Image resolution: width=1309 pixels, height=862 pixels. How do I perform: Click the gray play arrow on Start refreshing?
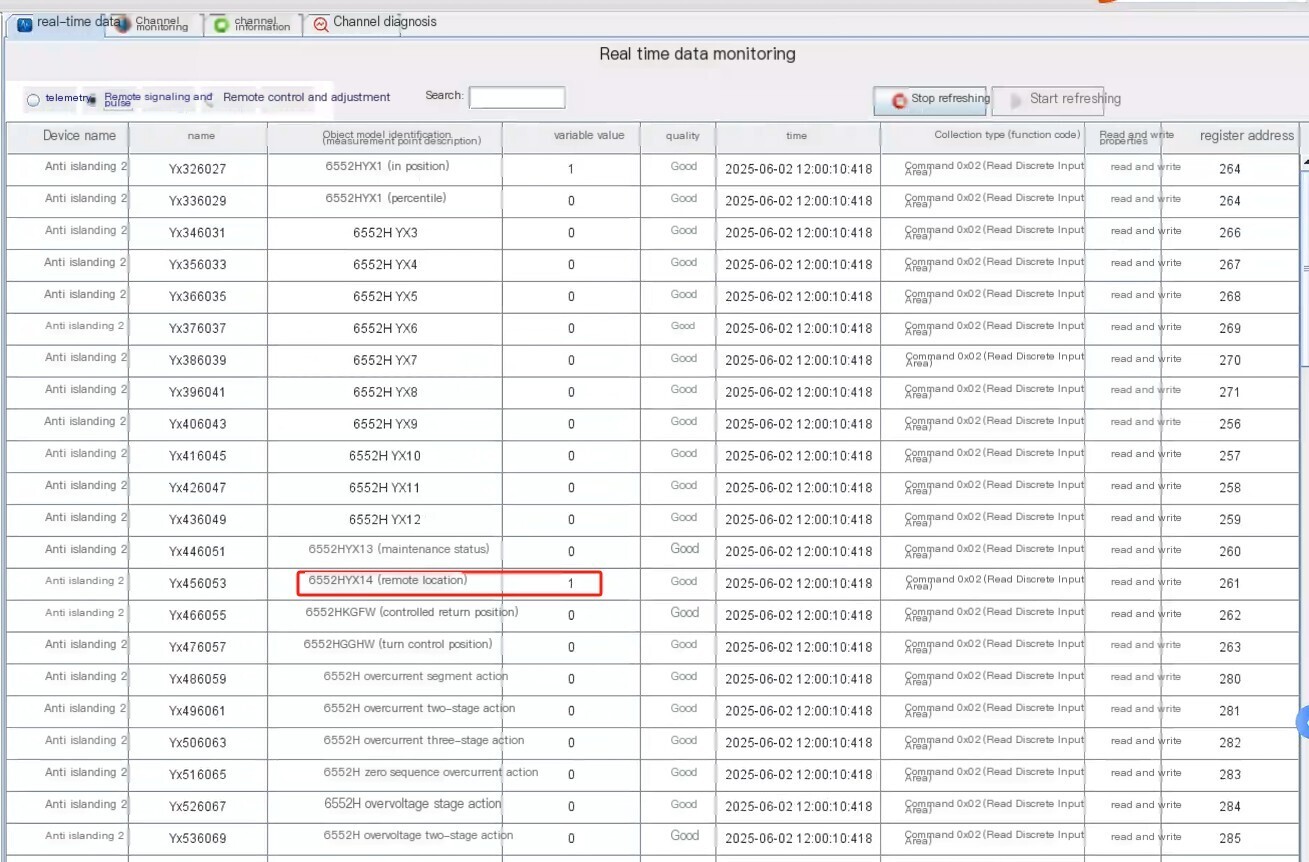(x=1016, y=100)
